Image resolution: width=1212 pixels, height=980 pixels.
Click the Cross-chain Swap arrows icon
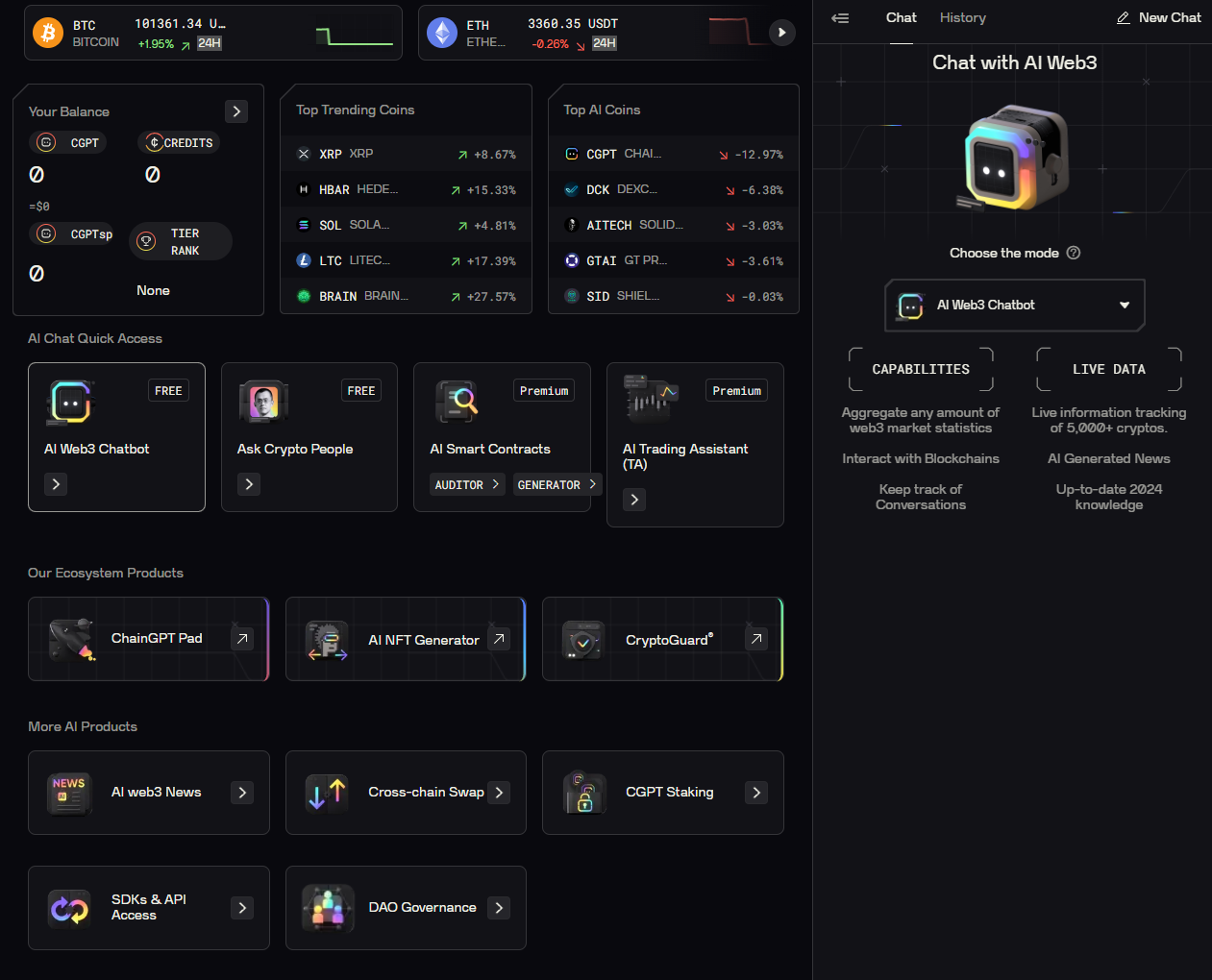click(x=327, y=794)
